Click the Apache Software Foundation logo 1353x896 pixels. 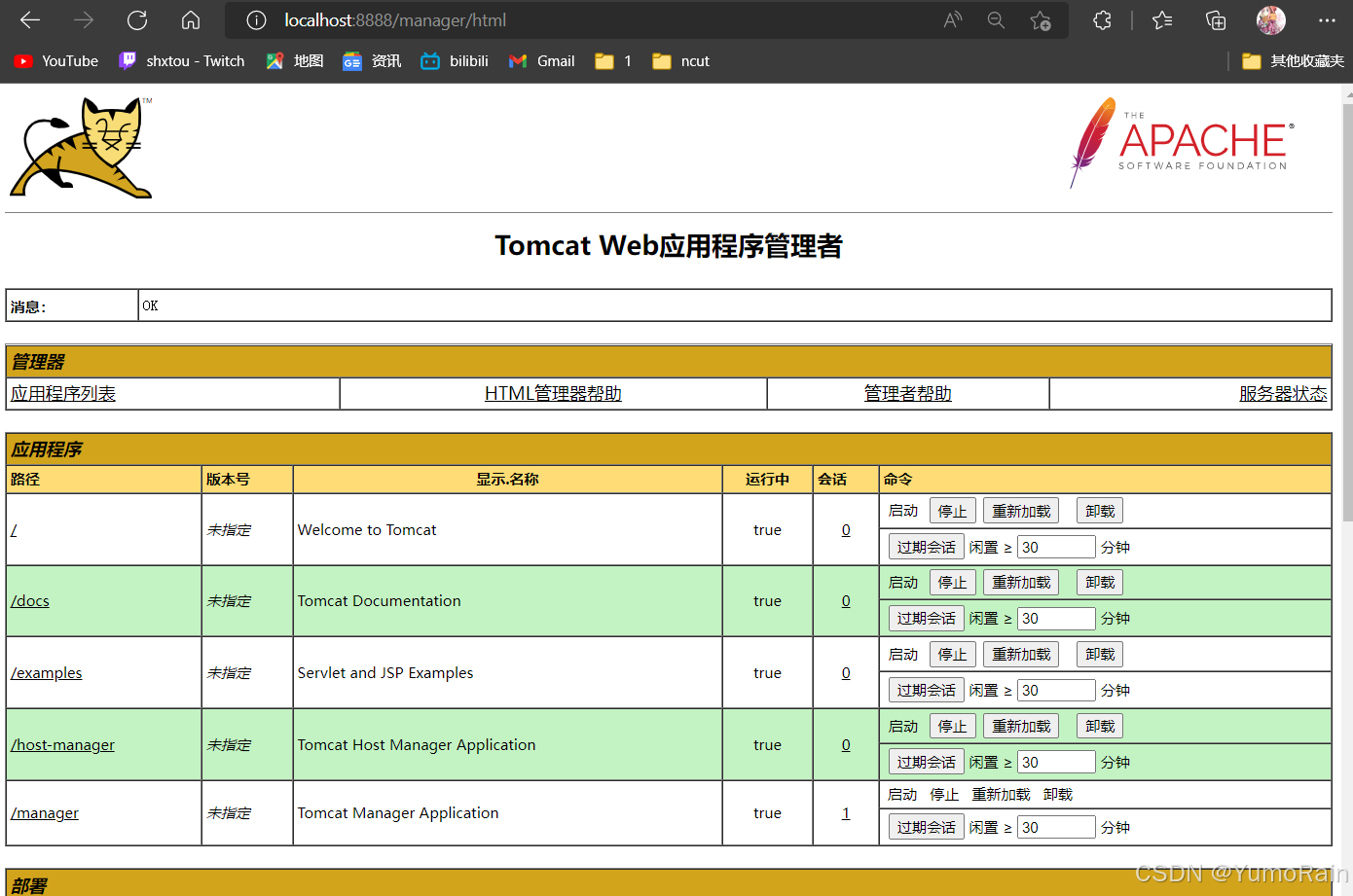pos(1183,142)
